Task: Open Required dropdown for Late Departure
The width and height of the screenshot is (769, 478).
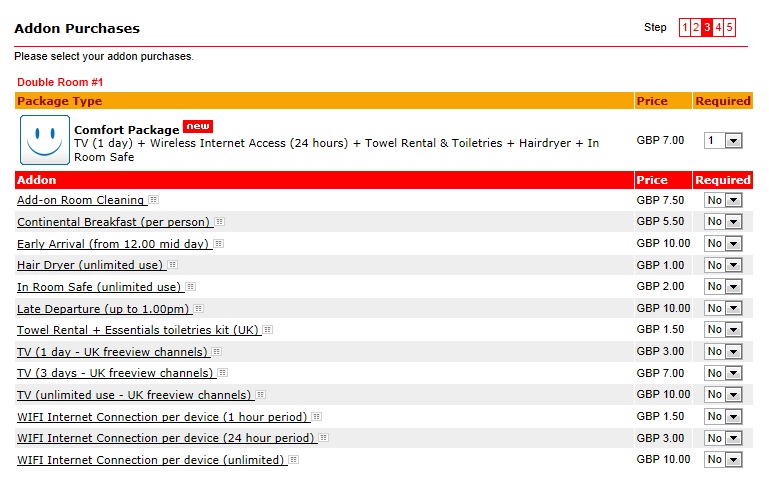Action: pyautogui.click(x=723, y=309)
